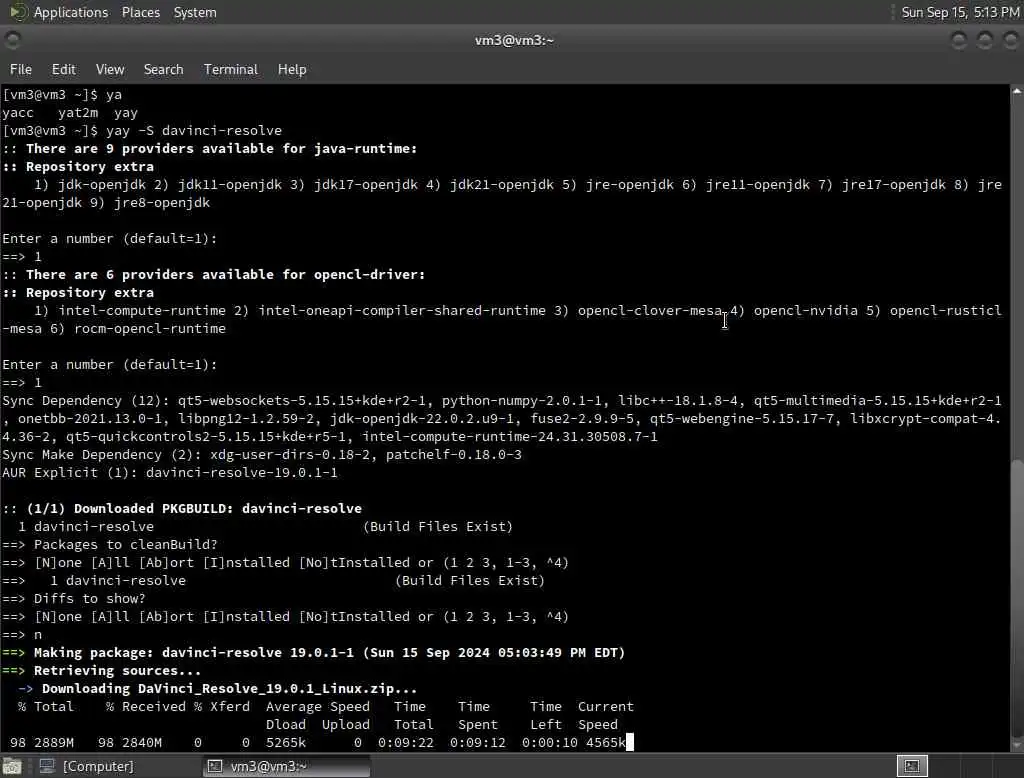Click the total size '2889M'
This screenshot has width=1024, height=778.
pyautogui.click(x=54, y=743)
